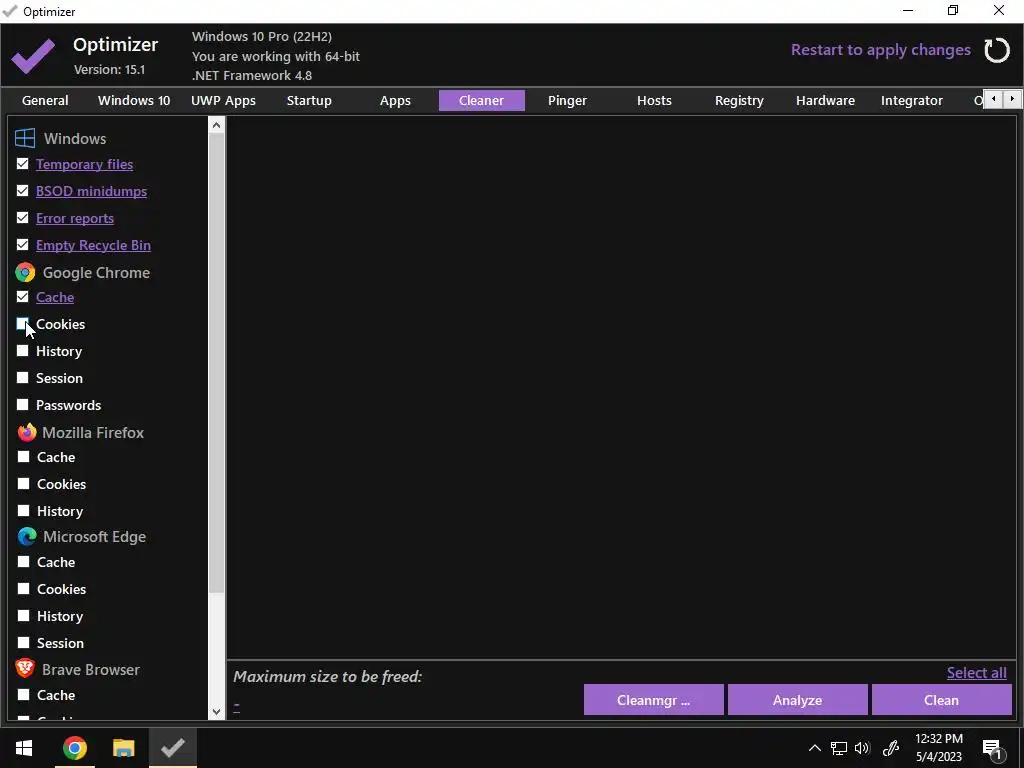Click the pen workspace tray icon
The width and height of the screenshot is (1024, 768).
click(x=891, y=748)
